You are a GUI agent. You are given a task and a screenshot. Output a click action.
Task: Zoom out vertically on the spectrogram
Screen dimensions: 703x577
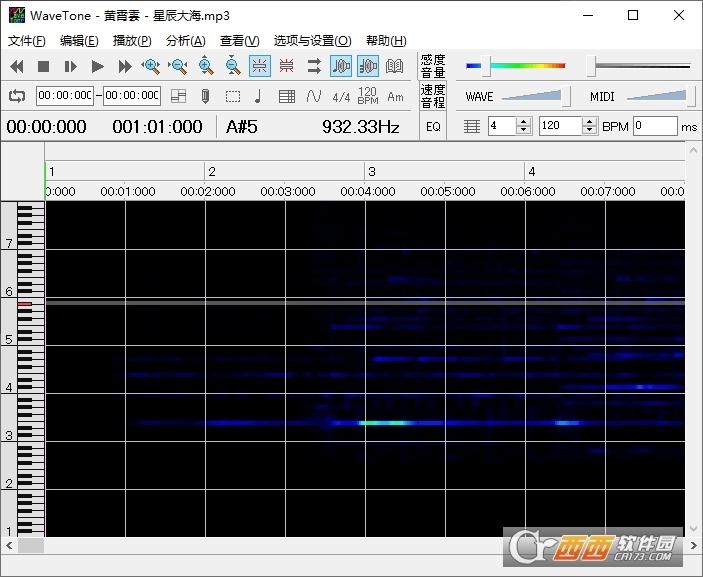click(x=233, y=66)
